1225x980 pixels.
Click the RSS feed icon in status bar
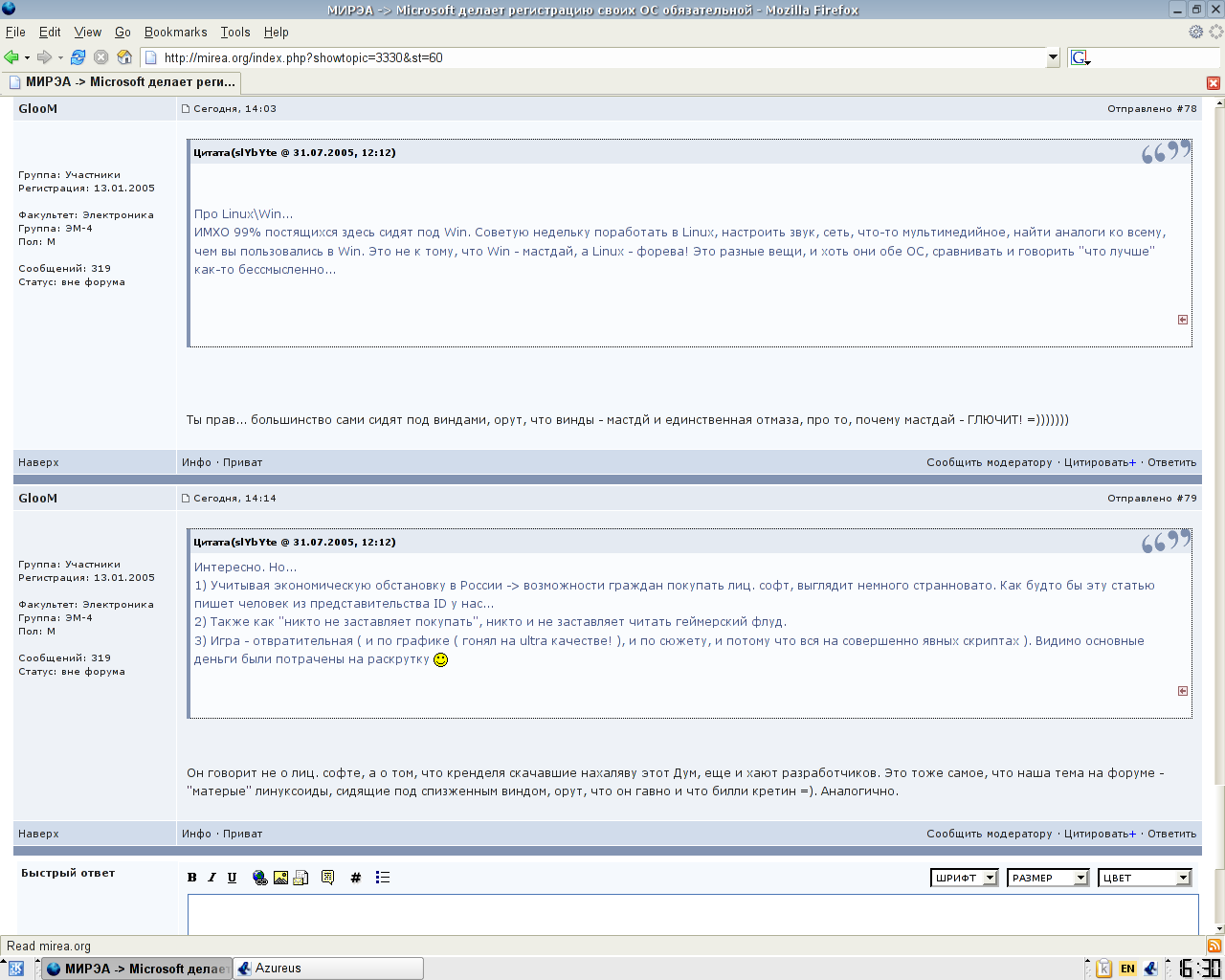(x=1214, y=946)
